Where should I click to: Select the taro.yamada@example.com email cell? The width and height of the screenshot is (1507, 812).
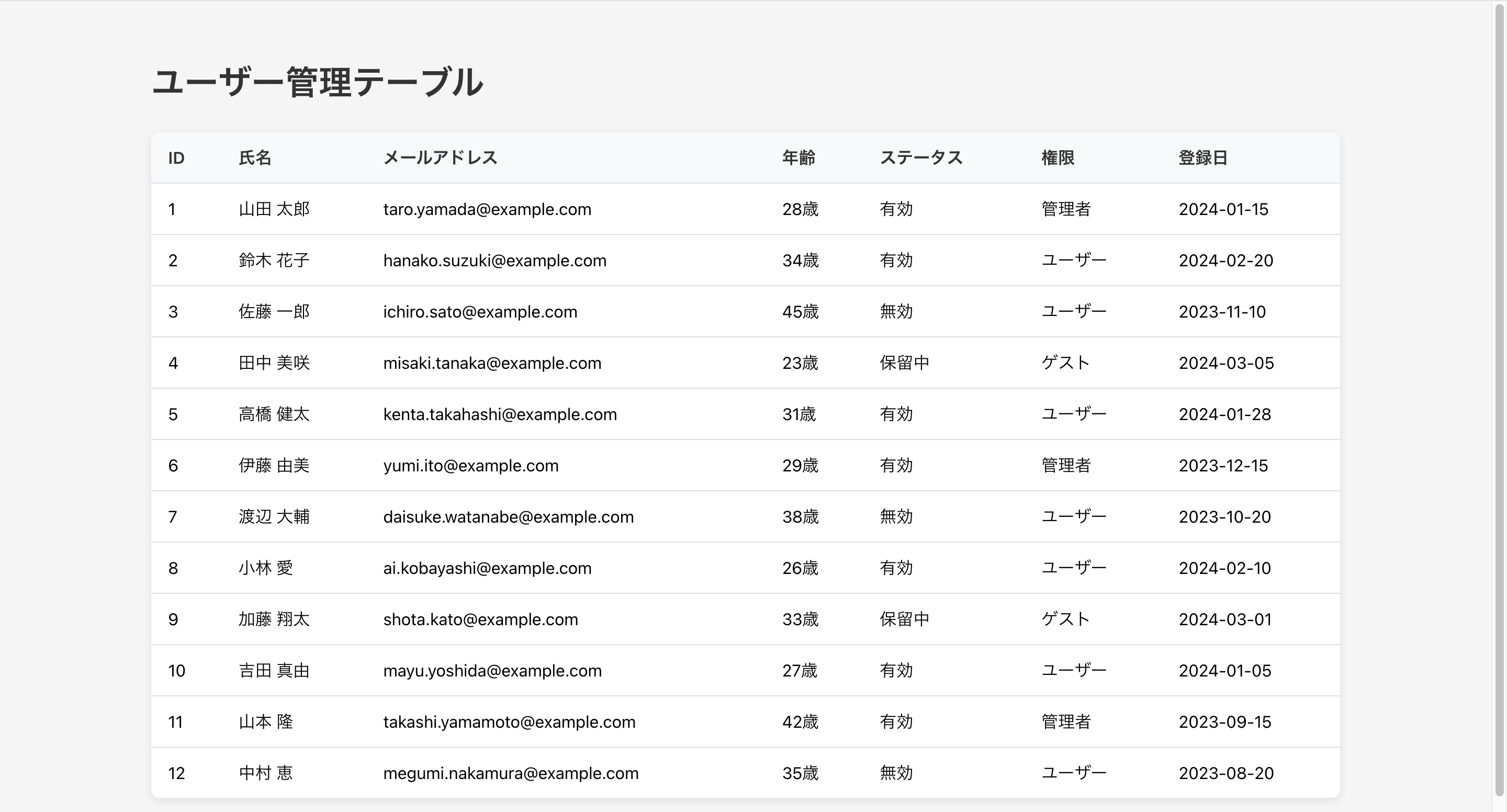click(x=487, y=209)
